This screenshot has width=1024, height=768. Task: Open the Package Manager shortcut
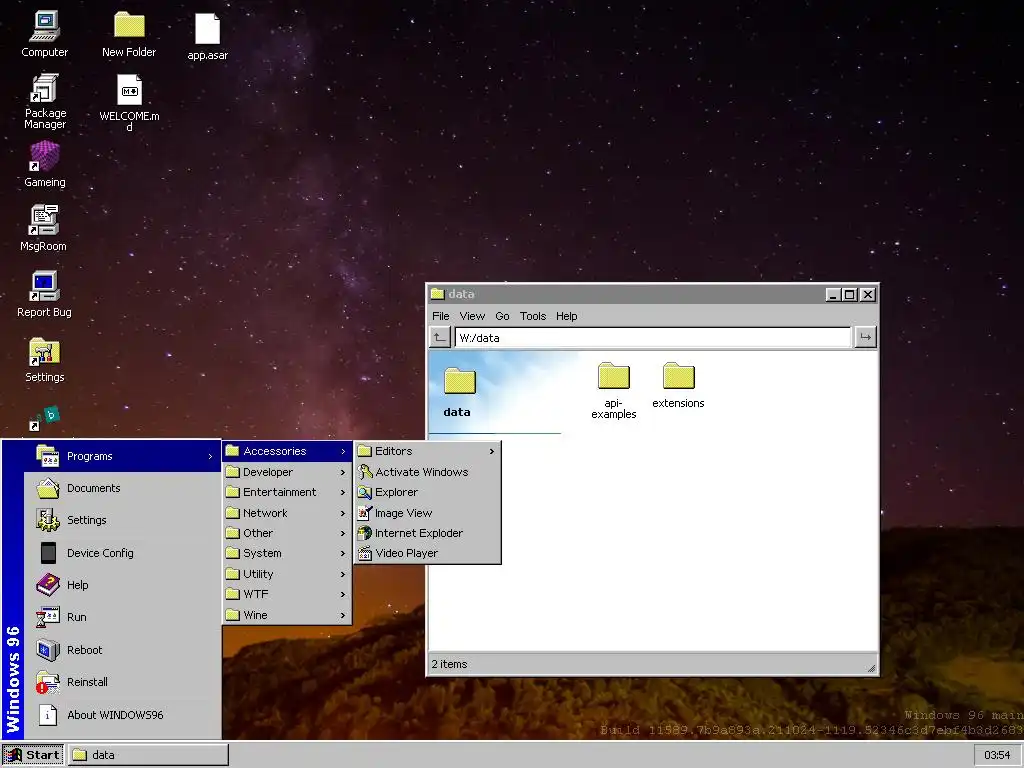(x=45, y=101)
